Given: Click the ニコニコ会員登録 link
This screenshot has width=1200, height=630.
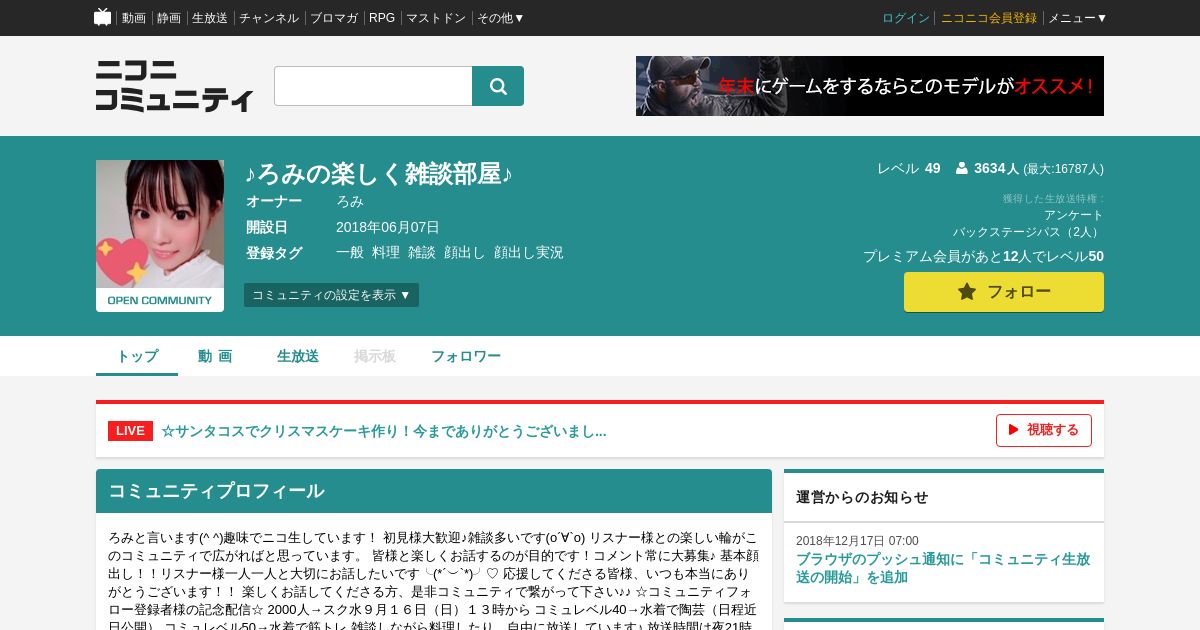Looking at the screenshot, I should [989, 18].
